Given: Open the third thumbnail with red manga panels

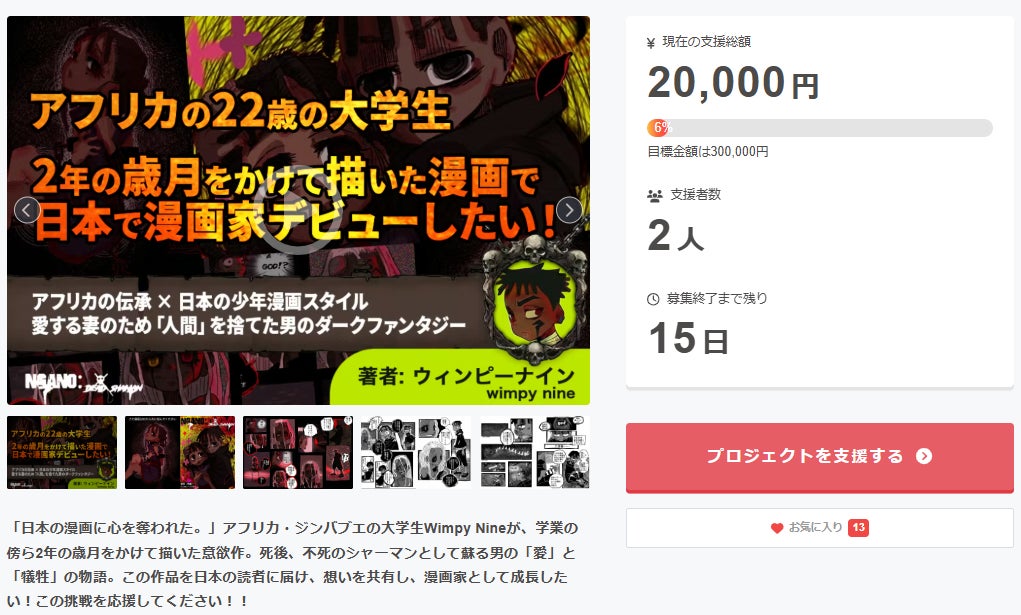Looking at the screenshot, I should click(298, 452).
